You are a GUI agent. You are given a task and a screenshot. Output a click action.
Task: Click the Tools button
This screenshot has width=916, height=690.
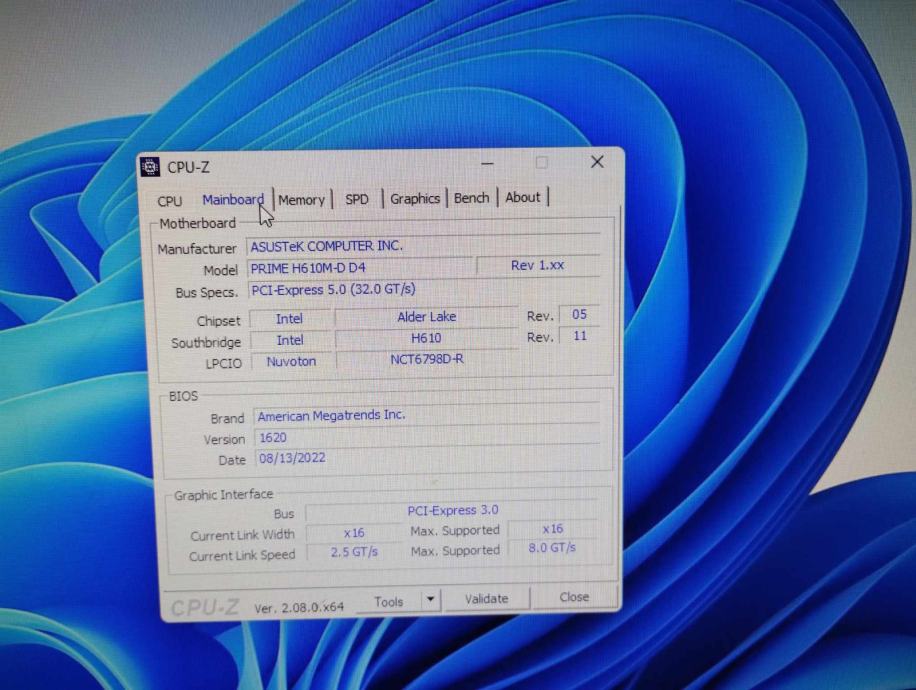click(388, 601)
